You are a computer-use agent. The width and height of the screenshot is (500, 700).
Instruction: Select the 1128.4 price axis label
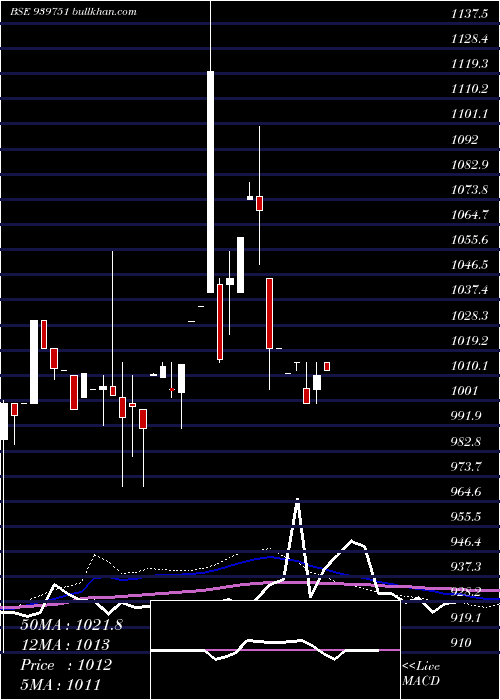click(469, 39)
